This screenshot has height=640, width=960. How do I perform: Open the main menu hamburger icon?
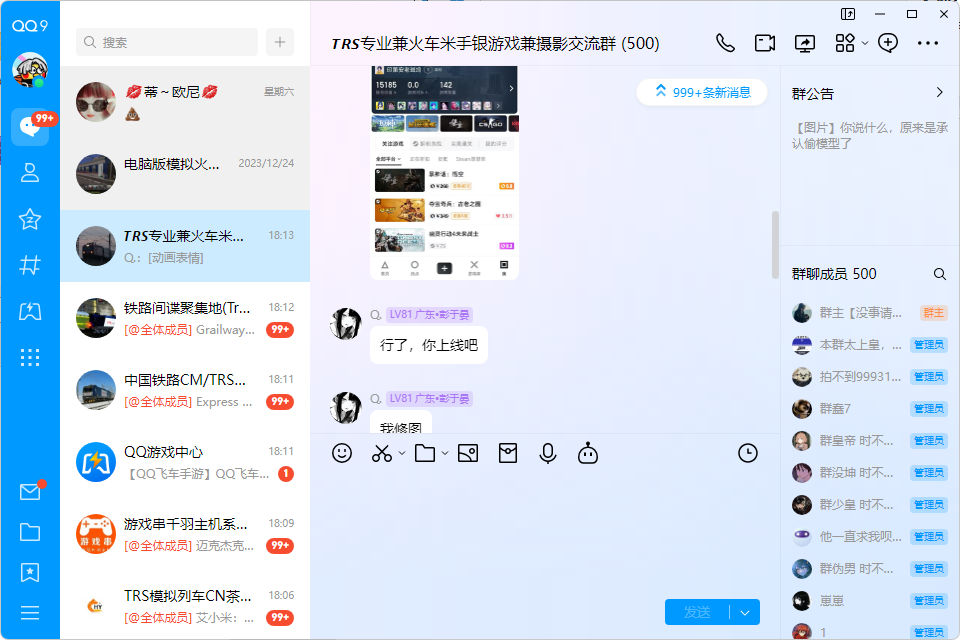30,613
